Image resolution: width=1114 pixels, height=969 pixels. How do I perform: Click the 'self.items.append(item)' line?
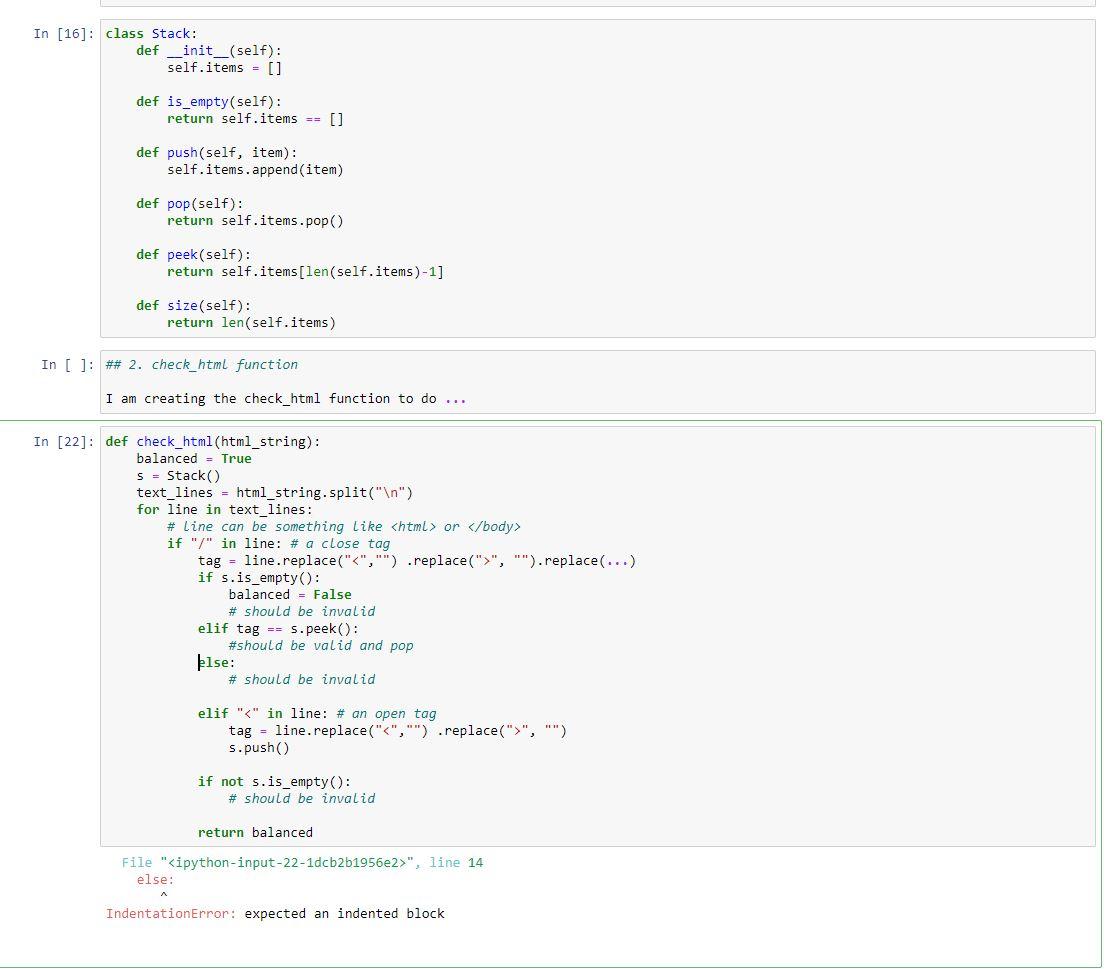click(x=255, y=170)
